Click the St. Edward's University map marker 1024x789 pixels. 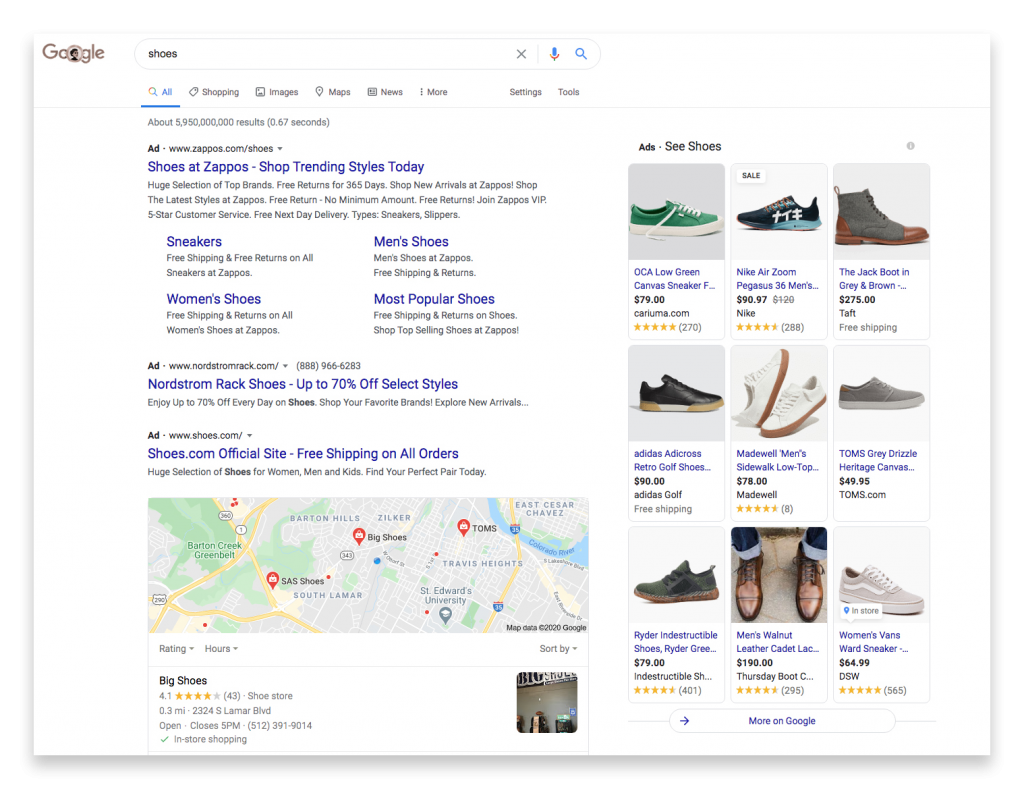pyautogui.click(x=445, y=615)
